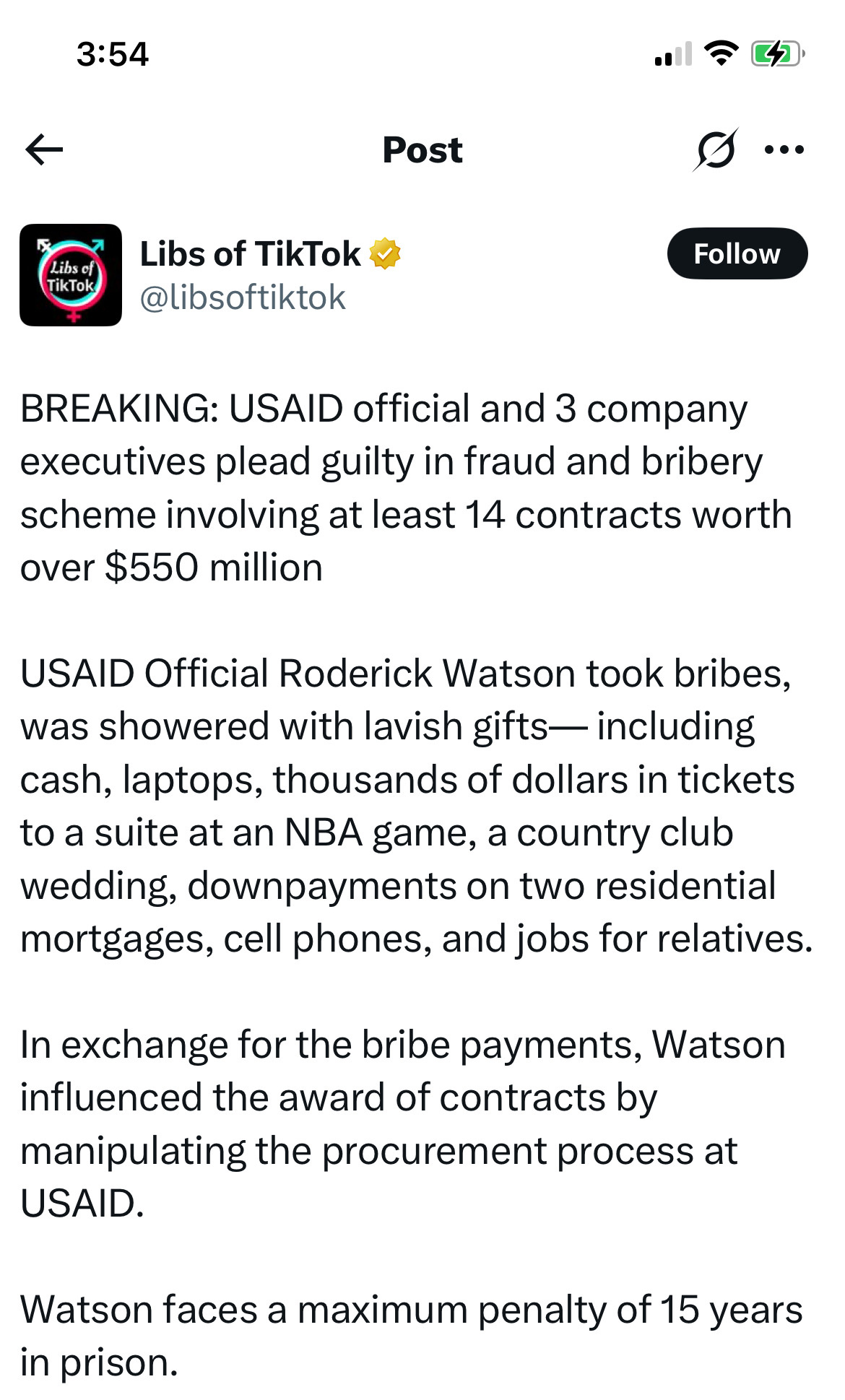Tap the words in prison at the bottom
The image size is (845, 1400).
click(99, 1363)
